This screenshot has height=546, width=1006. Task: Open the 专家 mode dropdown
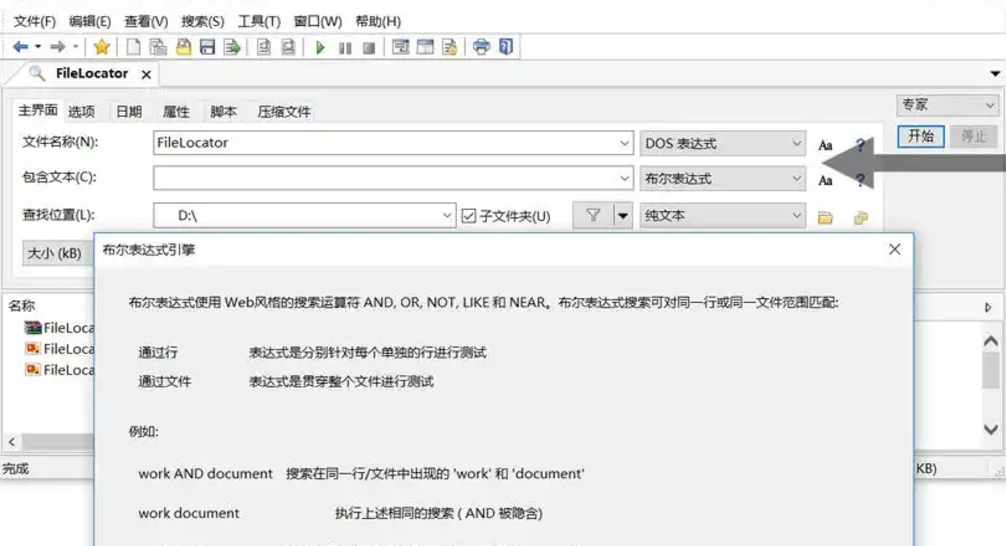(x=948, y=105)
